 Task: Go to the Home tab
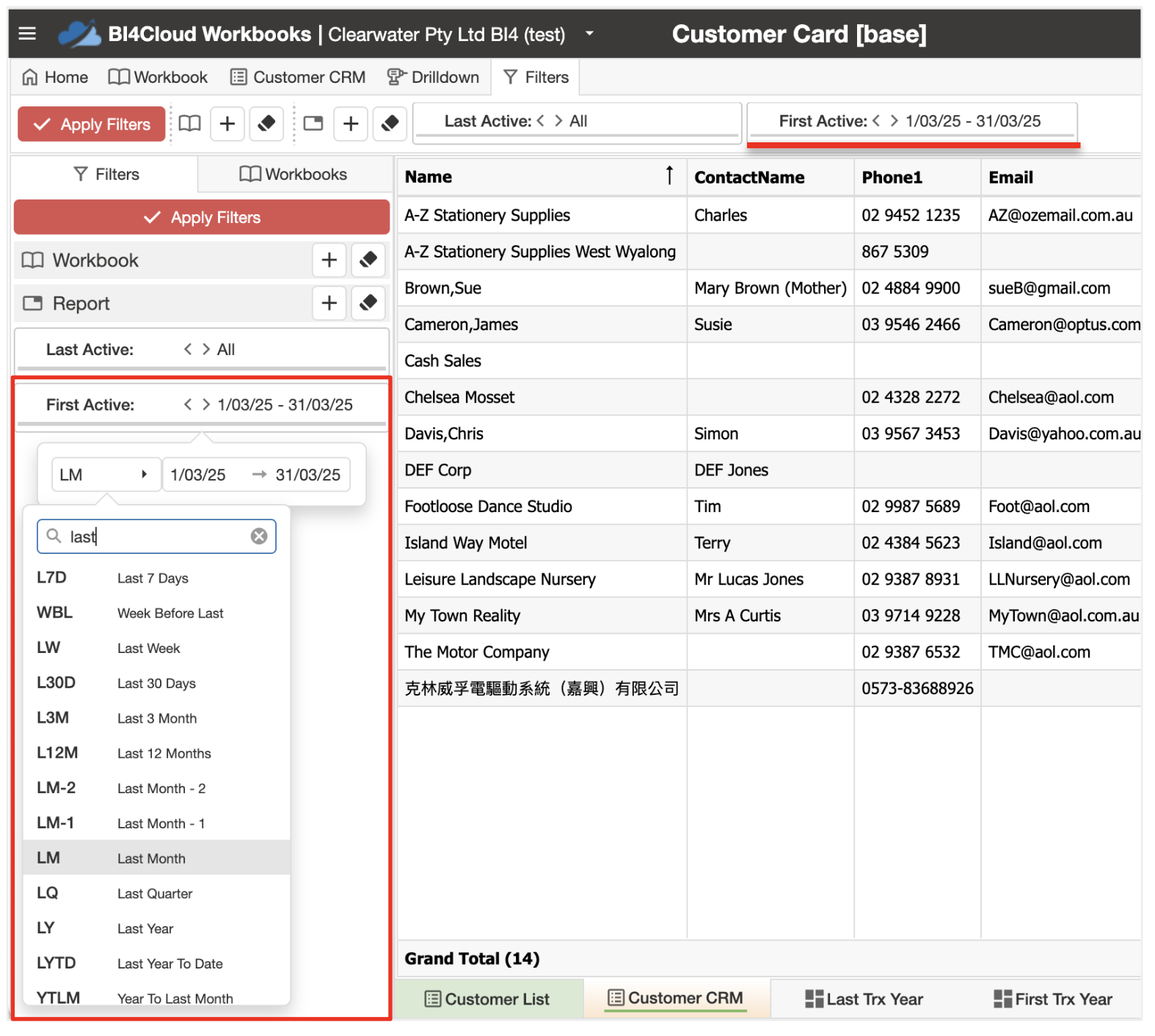(x=55, y=77)
